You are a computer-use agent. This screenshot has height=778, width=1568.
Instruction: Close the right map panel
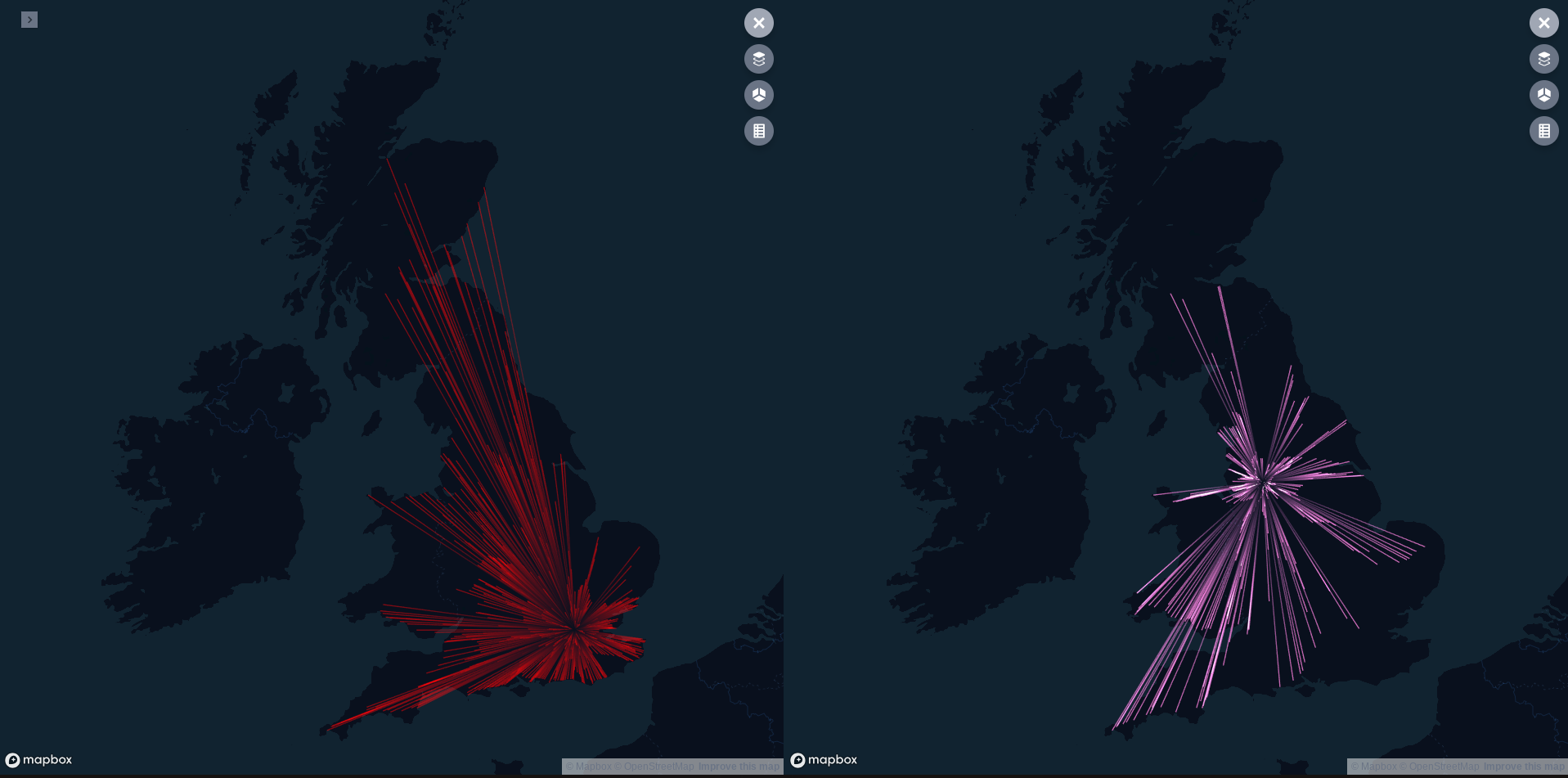(1543, 23)
